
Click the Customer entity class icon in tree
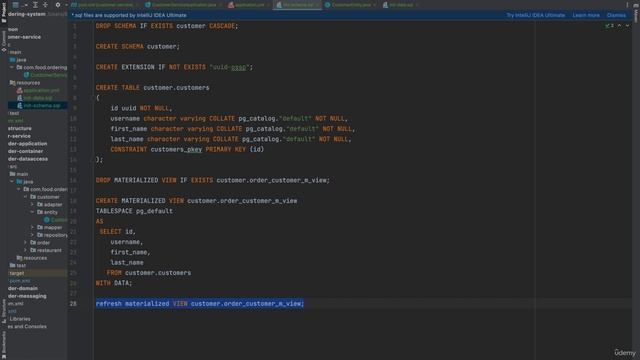pos(47,220)
